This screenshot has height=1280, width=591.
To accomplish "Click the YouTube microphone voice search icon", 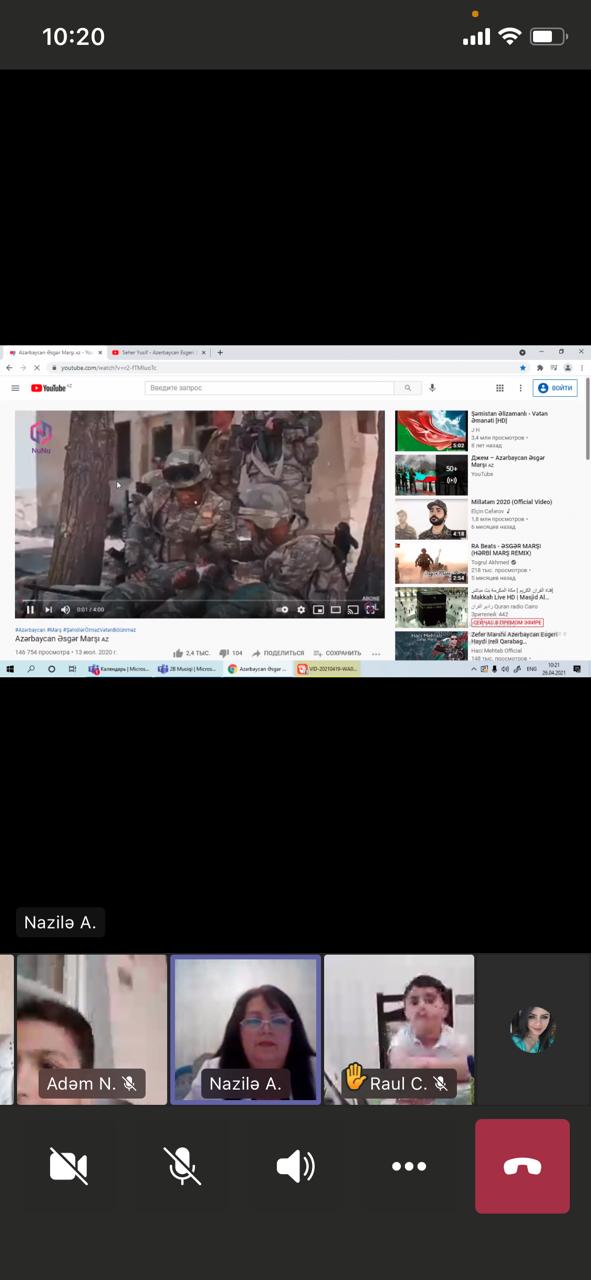I will (432, 388).
